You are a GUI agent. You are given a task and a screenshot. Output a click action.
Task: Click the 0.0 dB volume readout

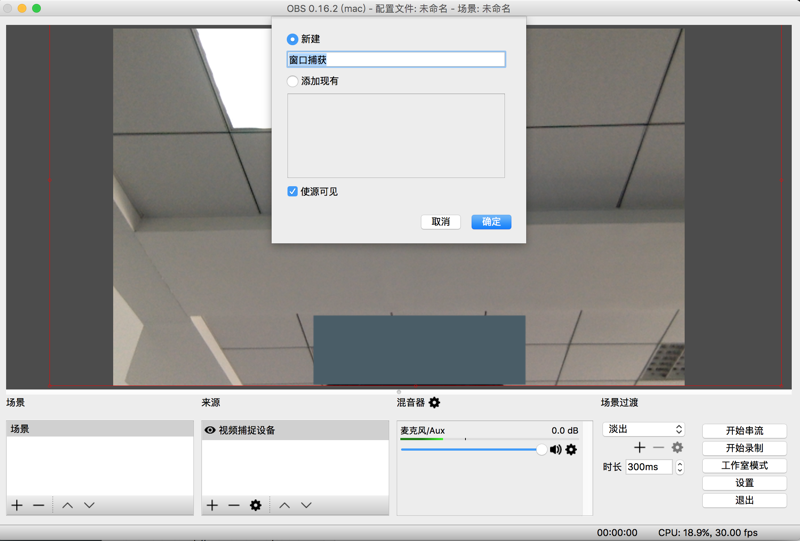tap(565, 431)
